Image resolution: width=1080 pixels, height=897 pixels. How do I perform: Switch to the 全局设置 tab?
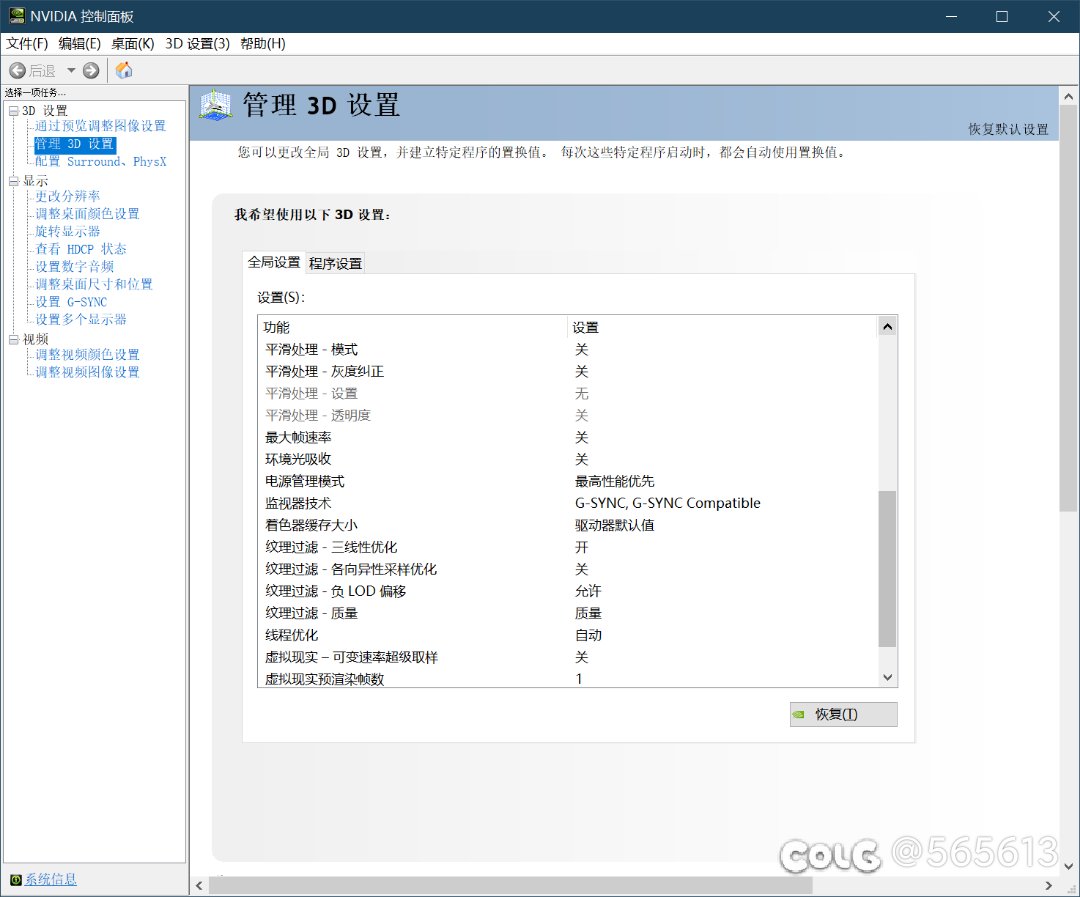tap(274, 262)
